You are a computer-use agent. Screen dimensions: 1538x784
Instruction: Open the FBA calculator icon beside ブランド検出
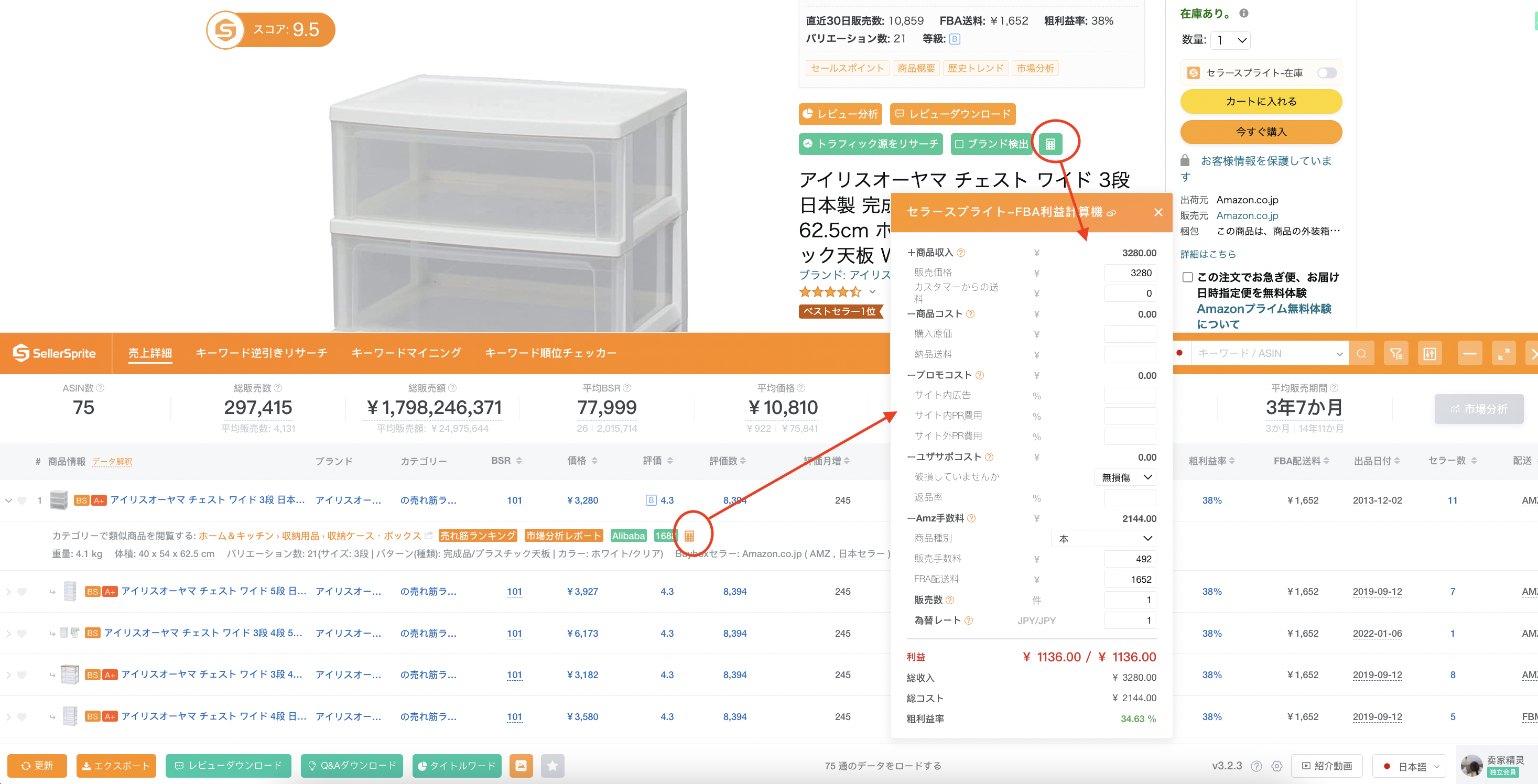click(x=1050, y=144)
